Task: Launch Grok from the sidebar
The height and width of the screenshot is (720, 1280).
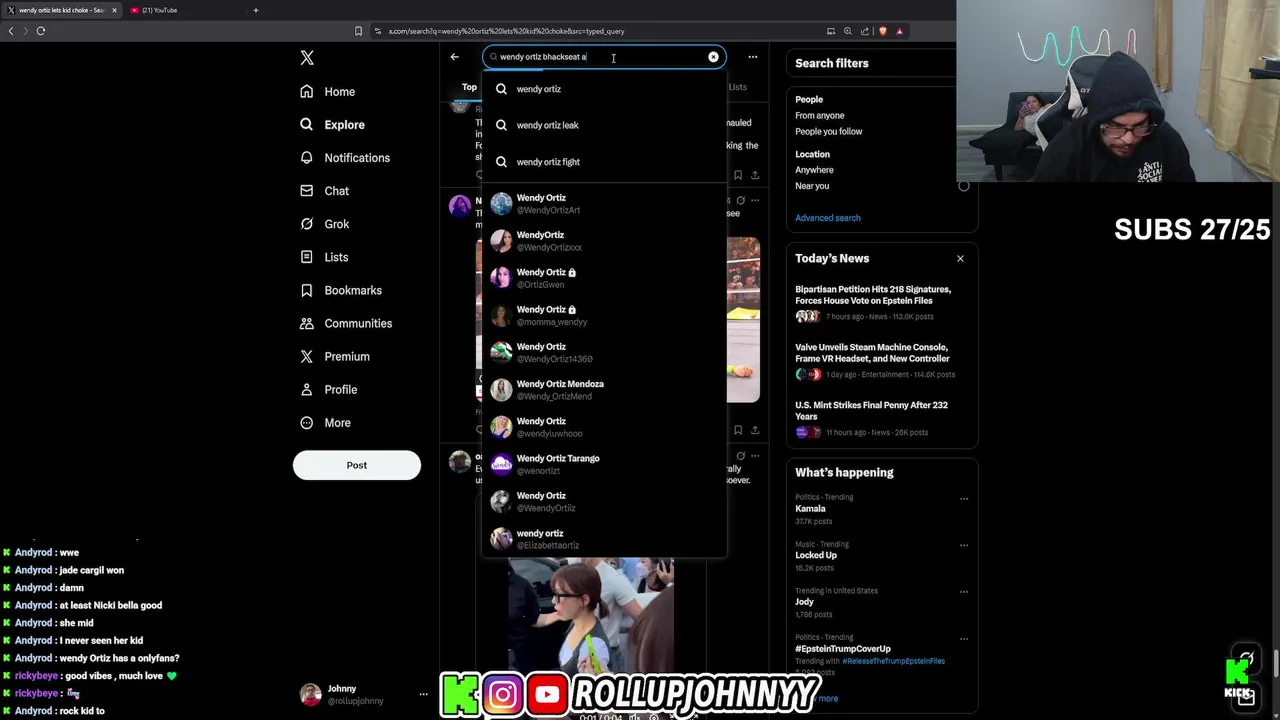Action: coord(324,224)
